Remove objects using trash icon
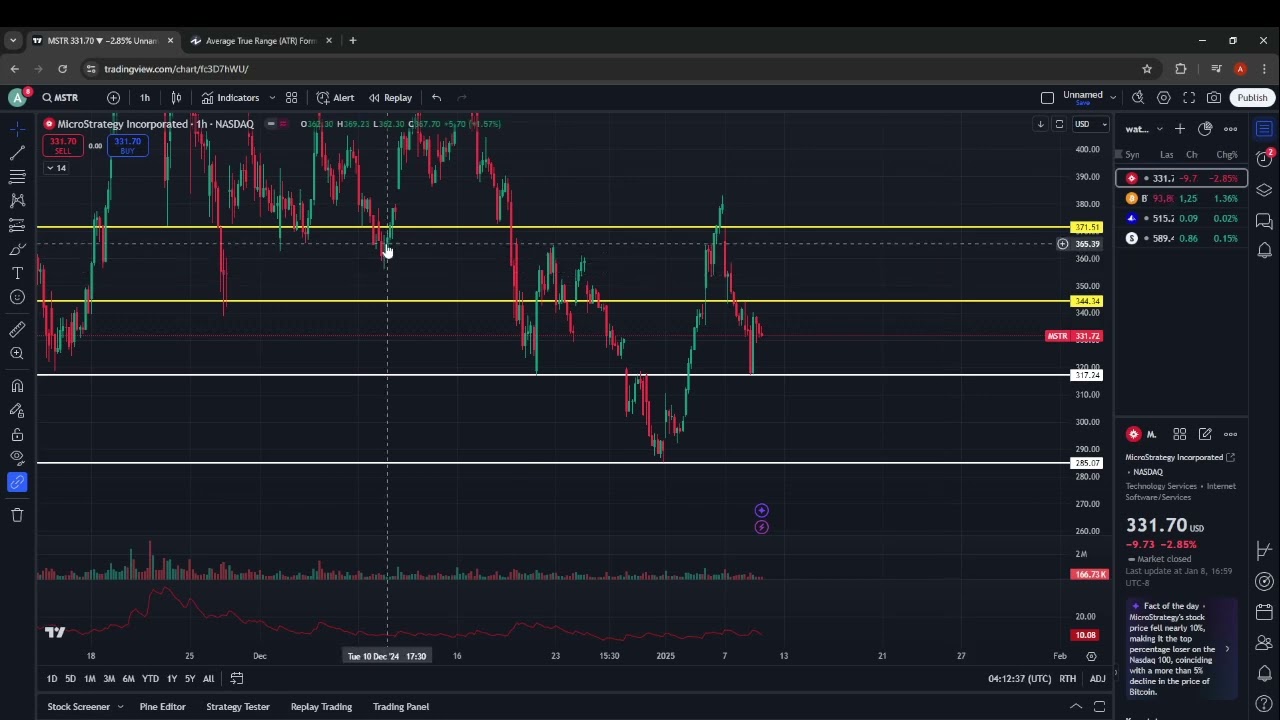Viewport: 1280px width, 720px height. [17, 515]
